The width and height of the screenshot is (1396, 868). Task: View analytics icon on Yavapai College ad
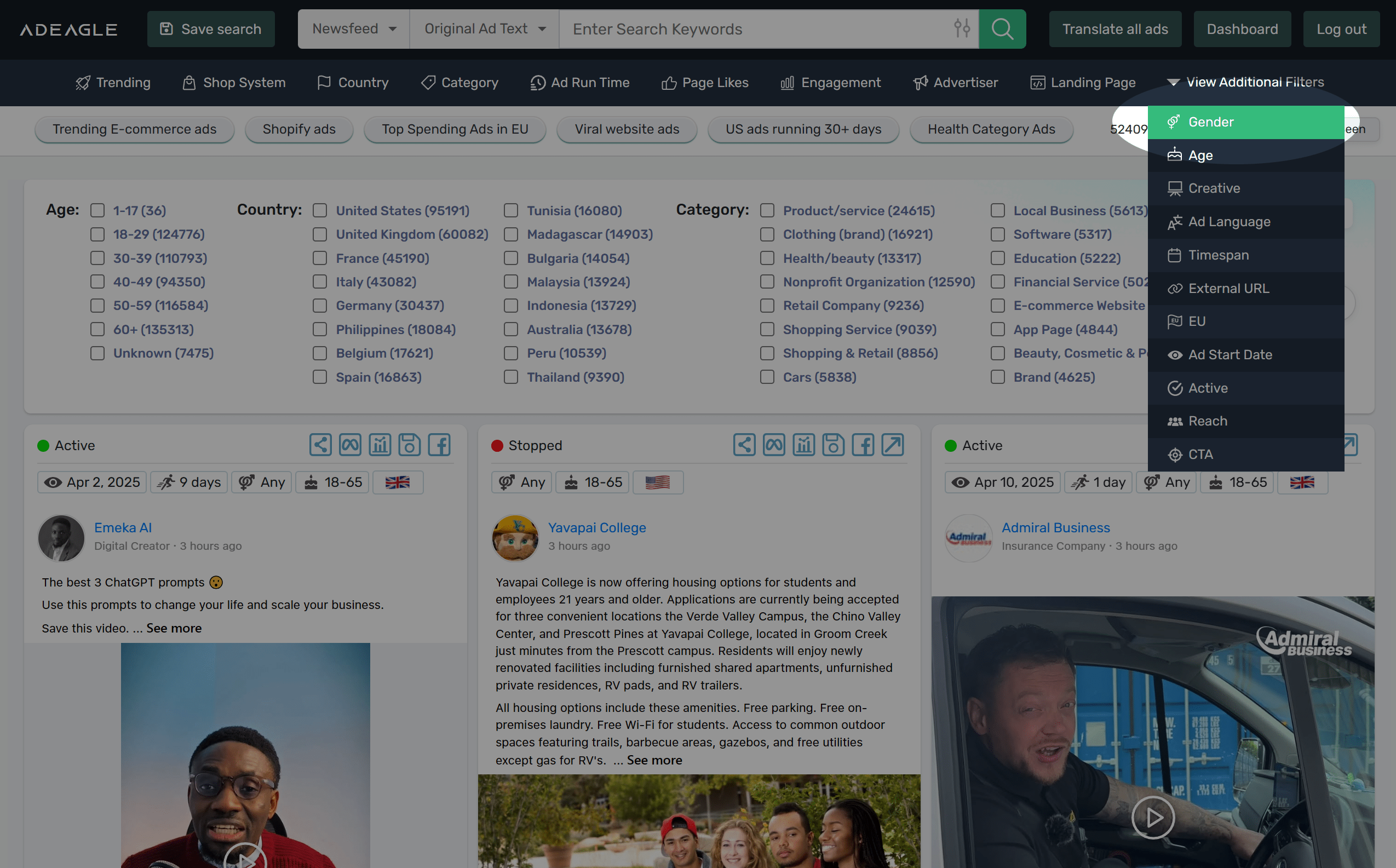[x=803, y=445]
